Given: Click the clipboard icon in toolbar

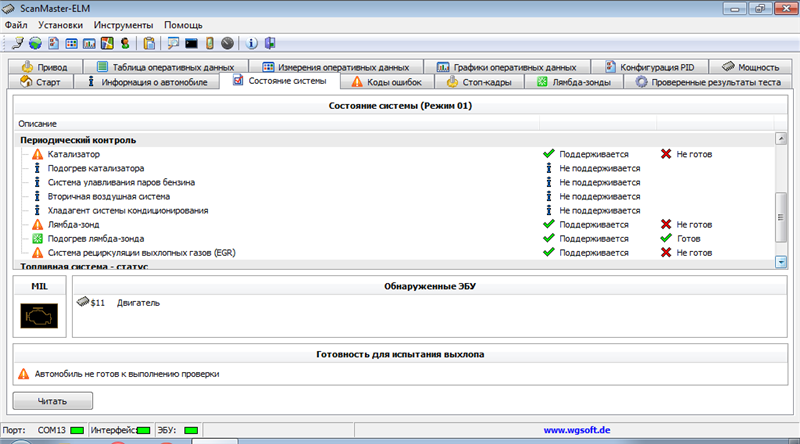Looking at the screenshot, I should [149, 43].
